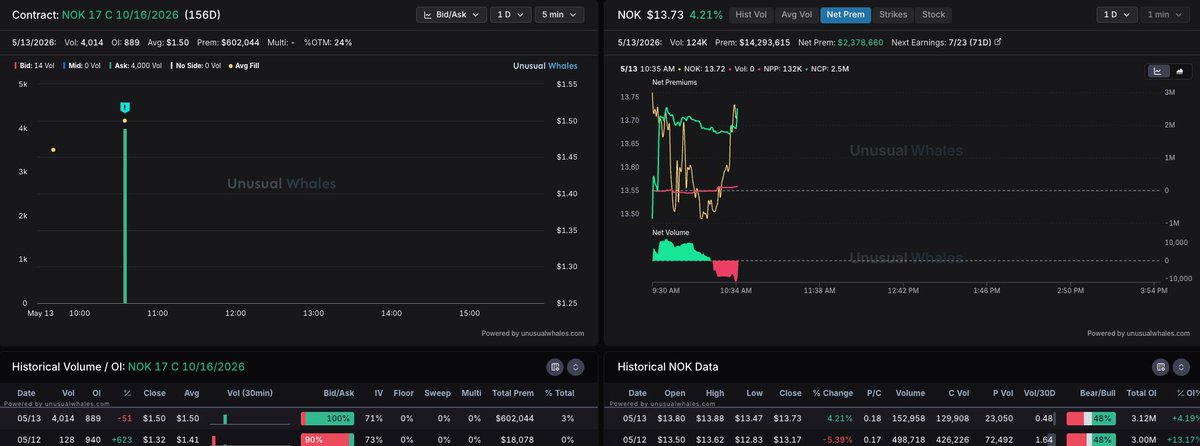Open the external link icon beside Next Earnings
Screen dimensions: 1200x446
998,43
